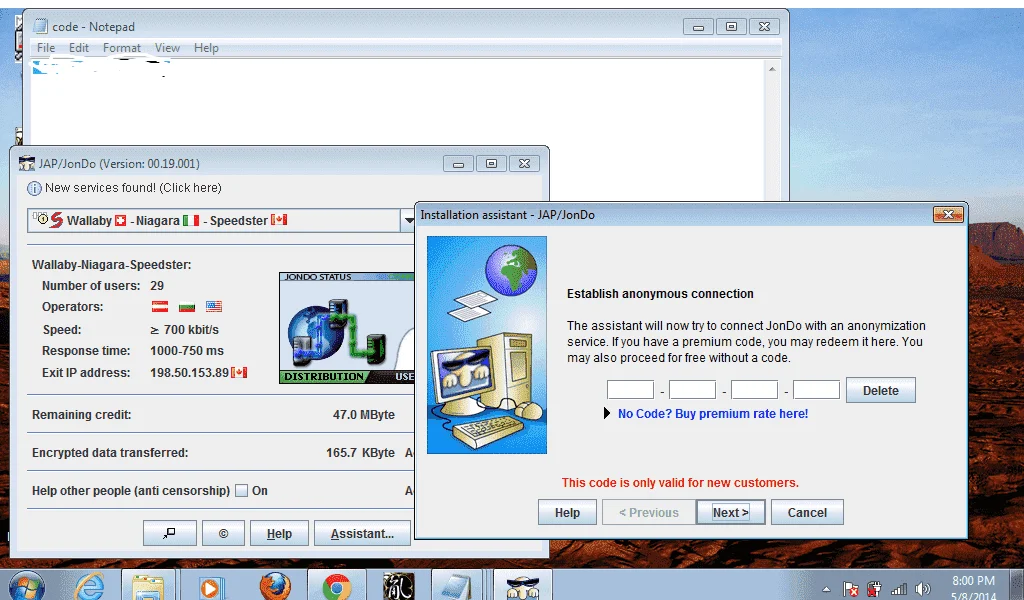Click the Austrian operator flag
Viewport: 1024px width, 600px height.
coord(160,306)
